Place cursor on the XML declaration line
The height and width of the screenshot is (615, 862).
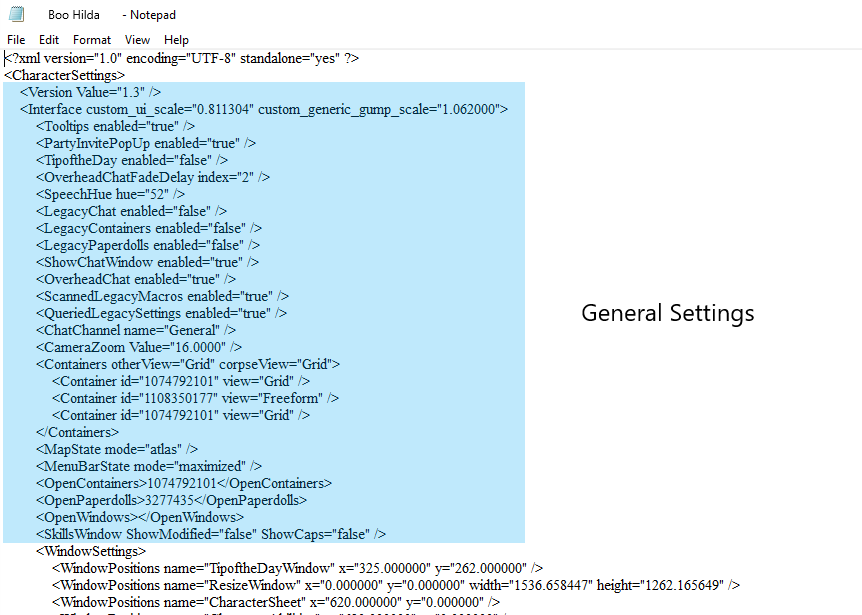pyautogui.click(x=180, y=57)
